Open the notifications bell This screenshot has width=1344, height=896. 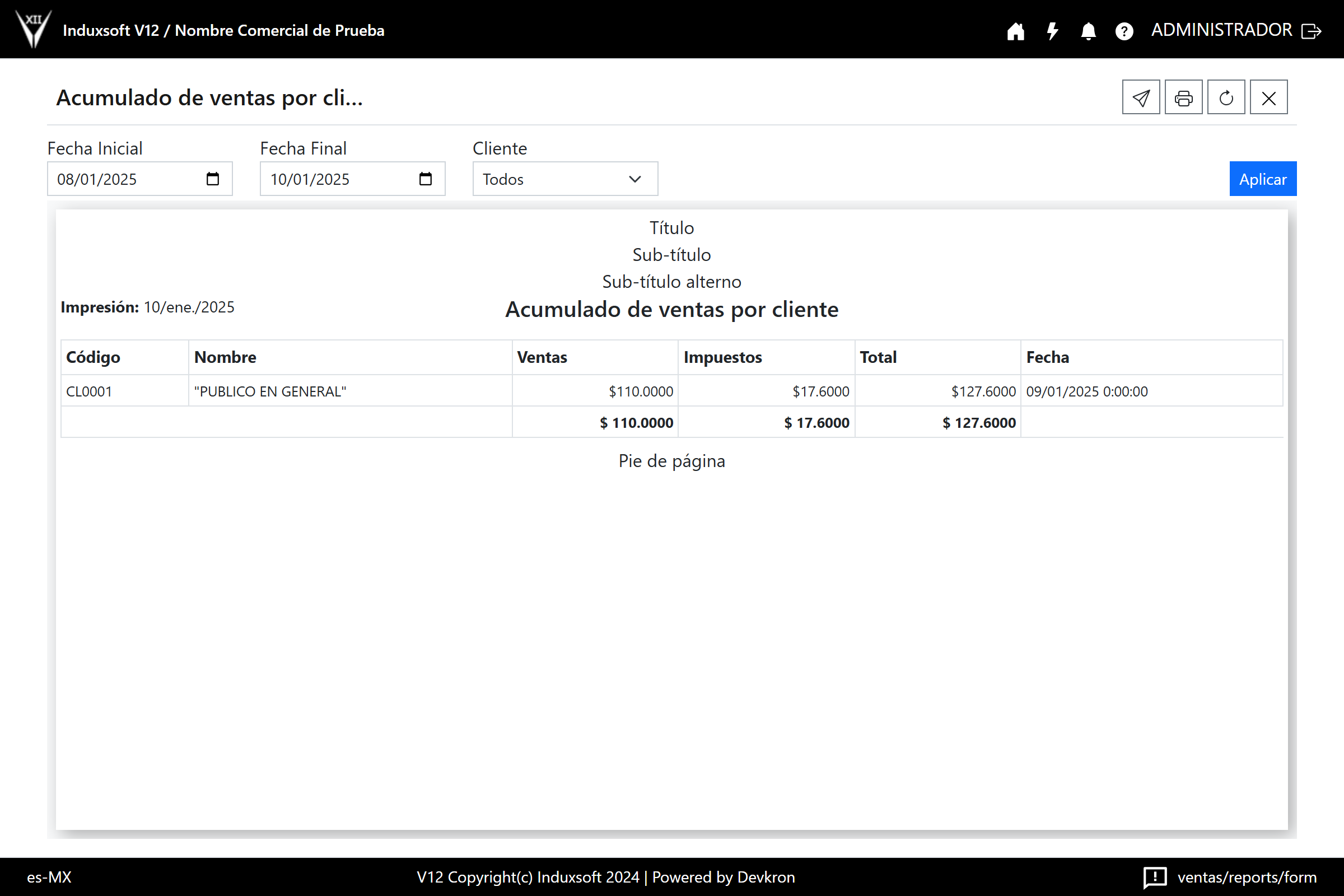1088,31
